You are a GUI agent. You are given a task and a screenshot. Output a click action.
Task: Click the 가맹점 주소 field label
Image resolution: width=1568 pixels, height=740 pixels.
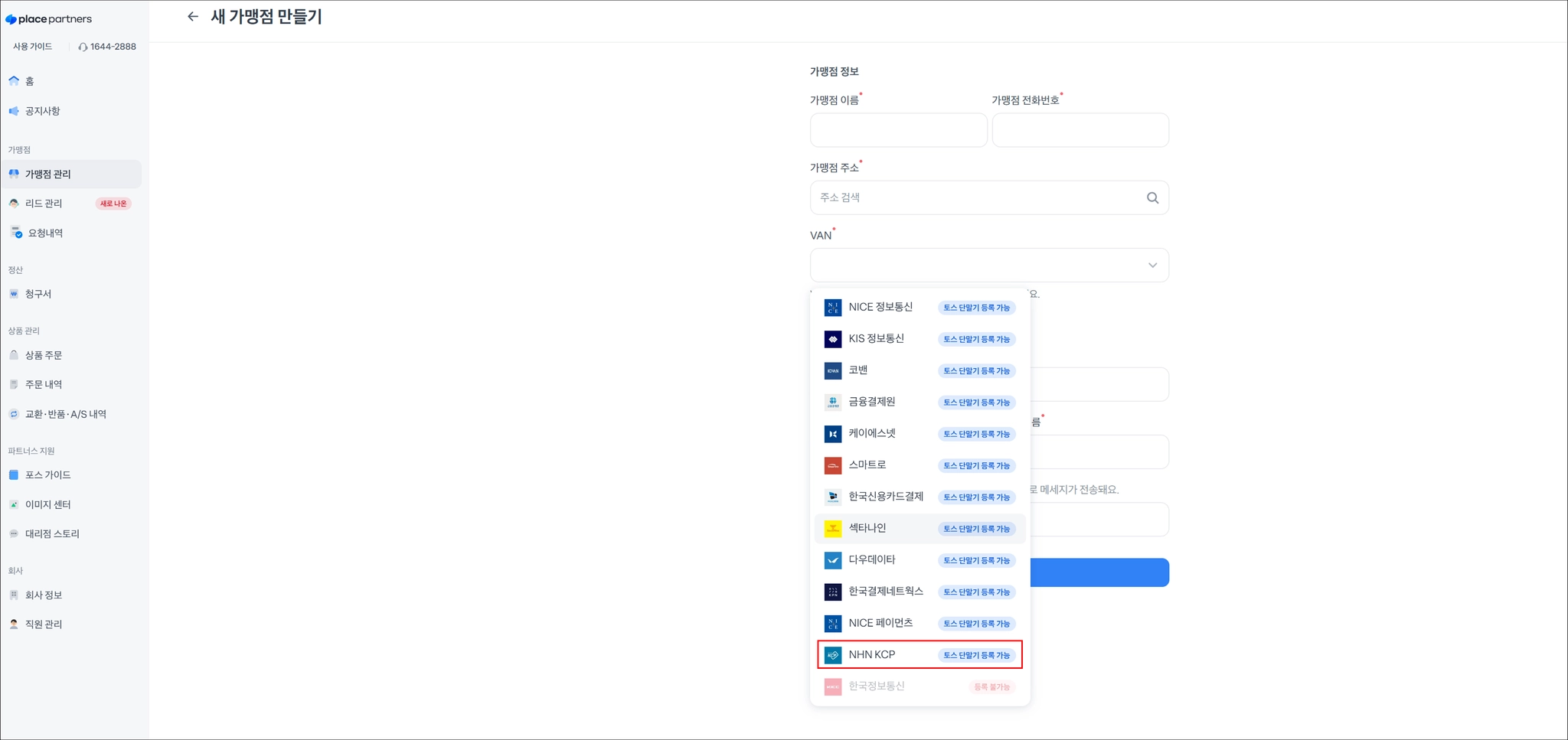(x=835, y=168)
